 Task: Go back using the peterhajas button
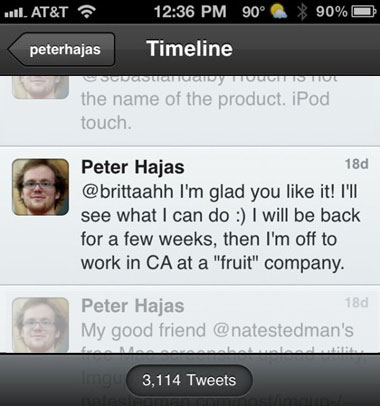tap(62, 49)
